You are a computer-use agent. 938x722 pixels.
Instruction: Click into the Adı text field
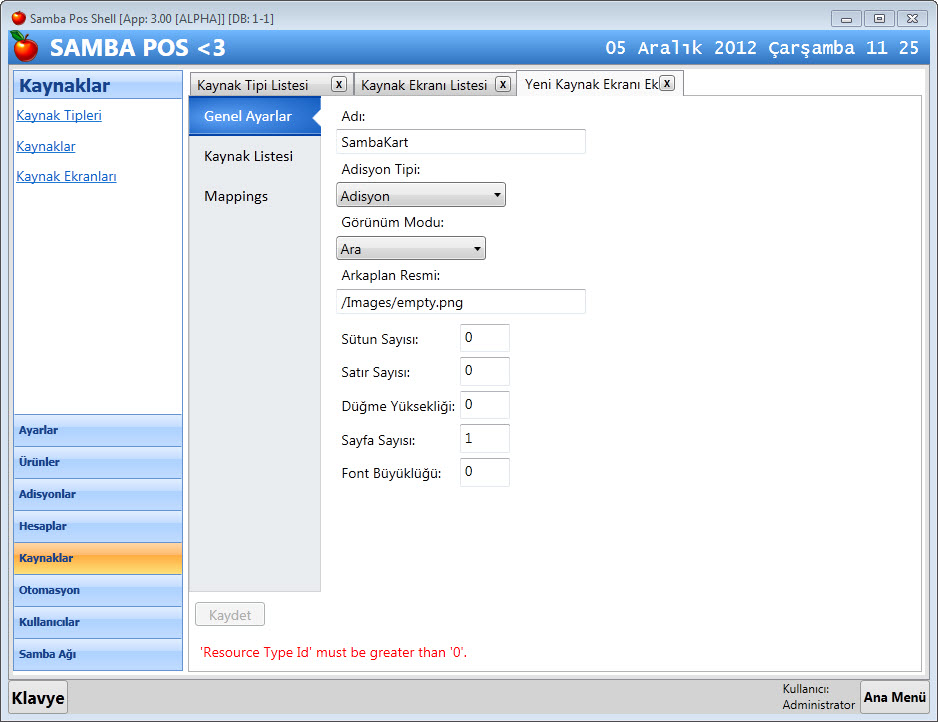pos(460,142)
